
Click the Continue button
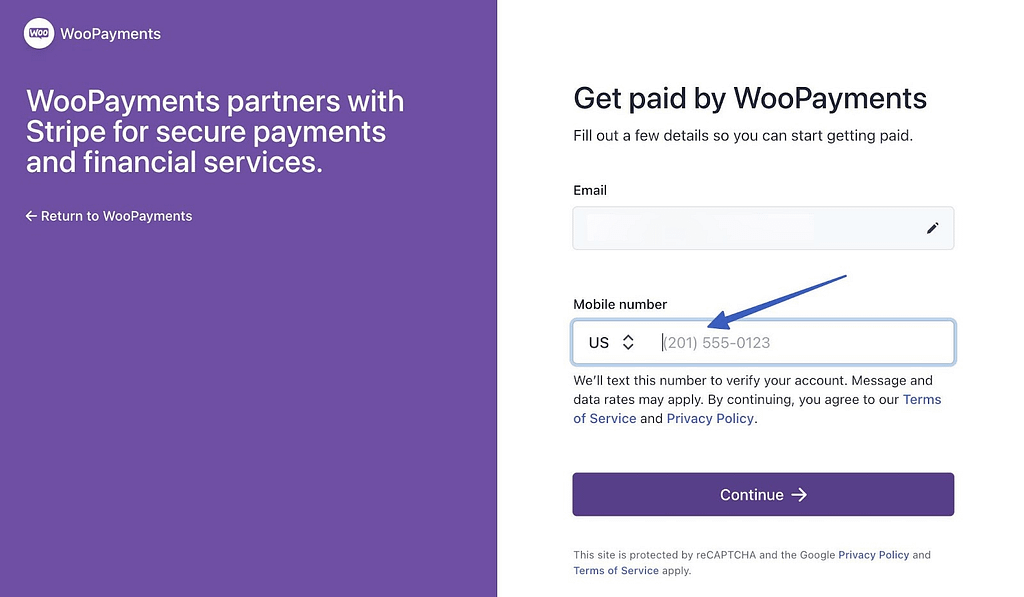point(763,494)
